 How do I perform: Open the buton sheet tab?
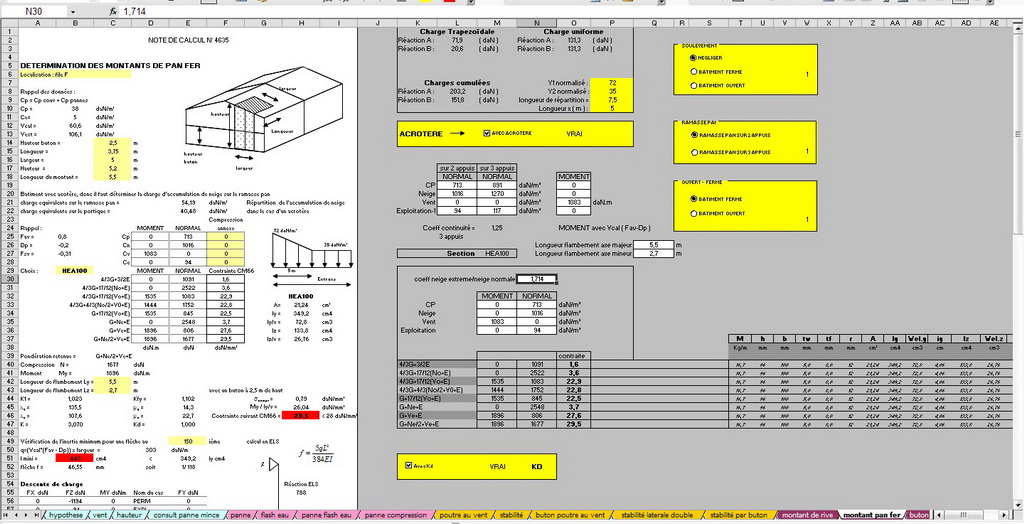[x=919, y=516]
